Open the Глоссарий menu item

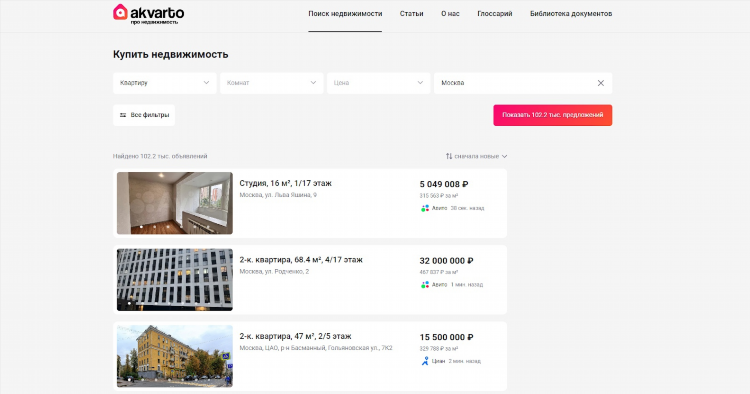[495, 14]
